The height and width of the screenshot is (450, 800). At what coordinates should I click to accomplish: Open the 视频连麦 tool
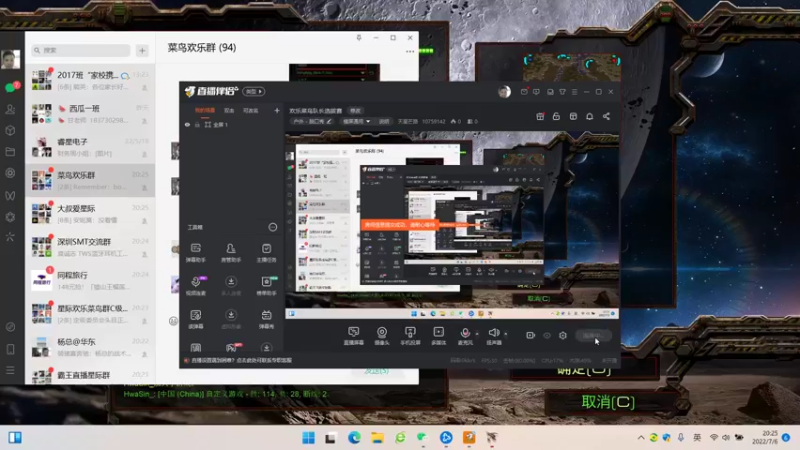[195, 286]
